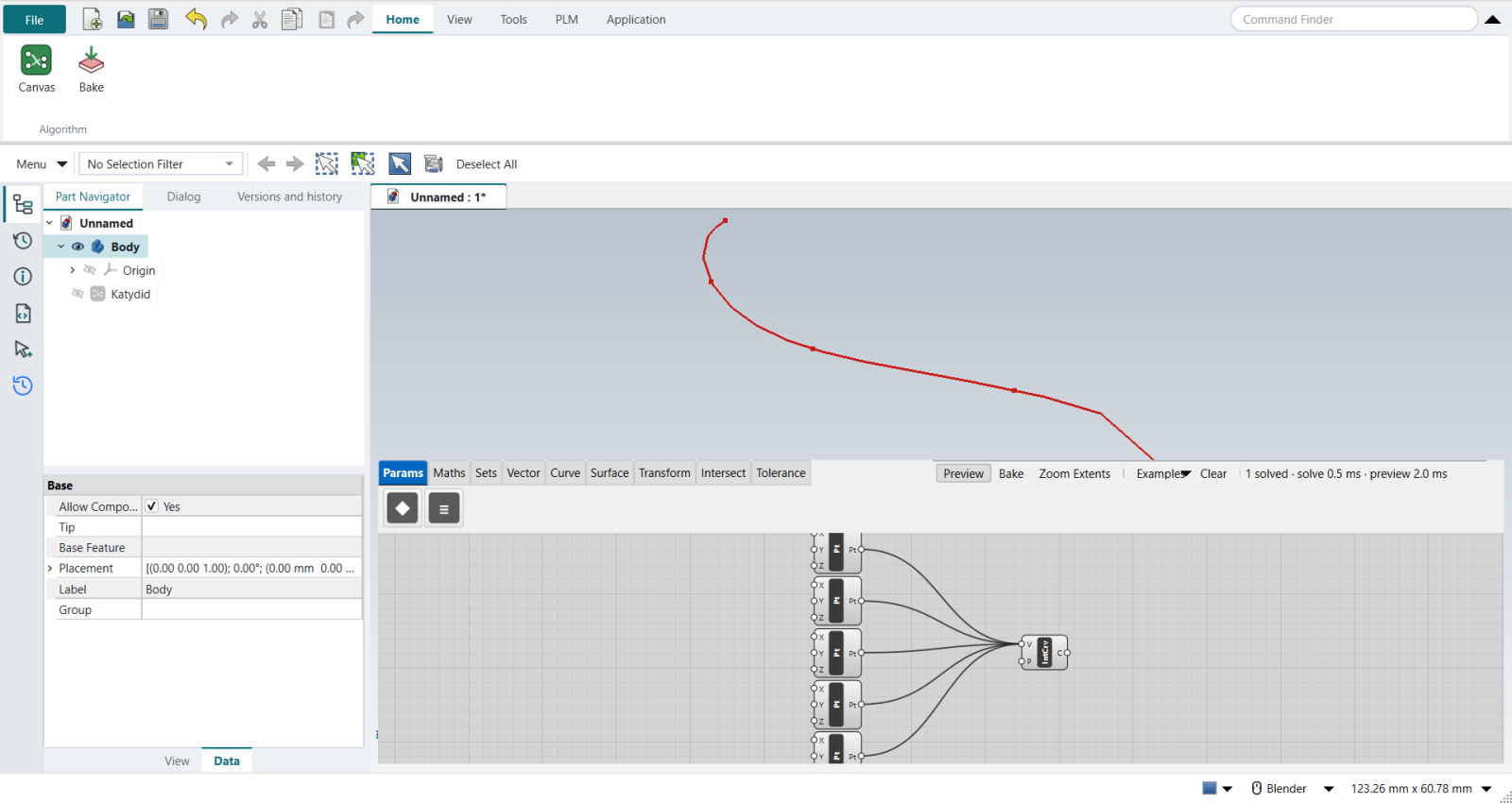Viewport: 1512px width, 803px height.
Task: Click the forward arrow in the selection toolbar
Action: pyautogui.click(x=295, y=163)
